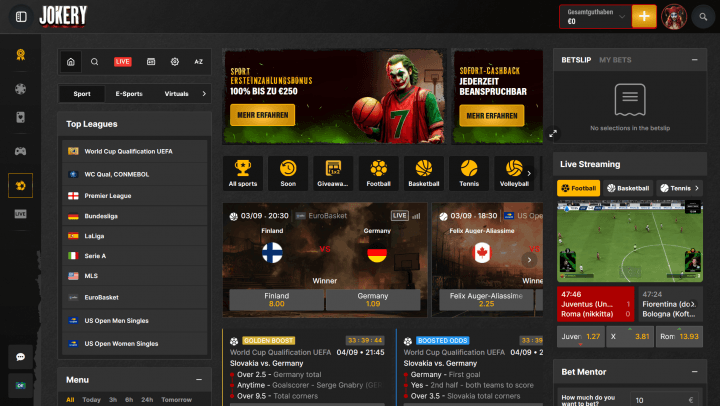Open the chat support icon
The image size is (720, 406).
click(20, 357)
